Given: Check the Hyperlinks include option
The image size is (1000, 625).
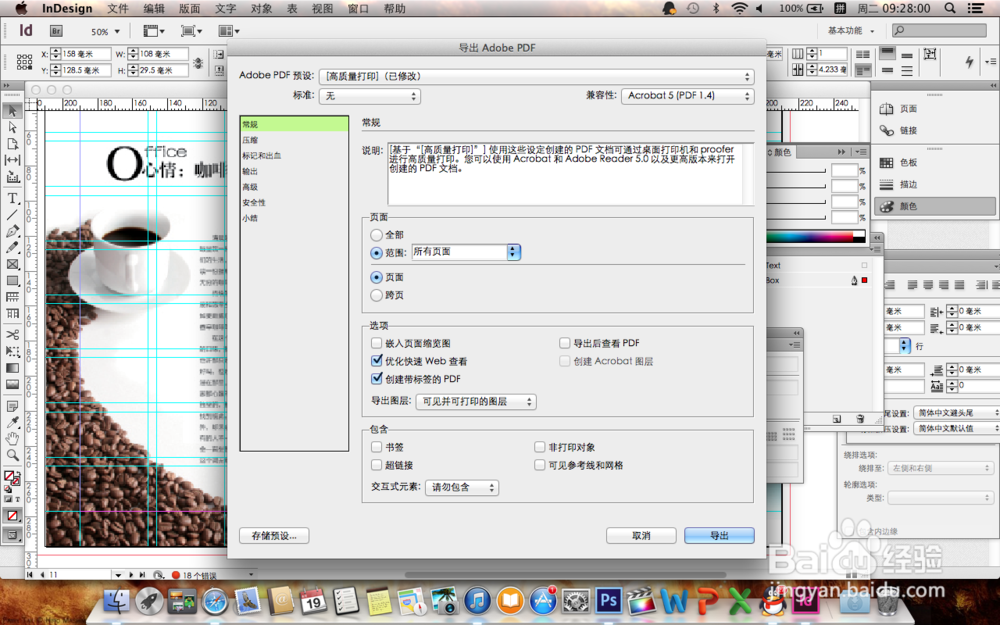Looking at the screenshot, I should point(376,465).
